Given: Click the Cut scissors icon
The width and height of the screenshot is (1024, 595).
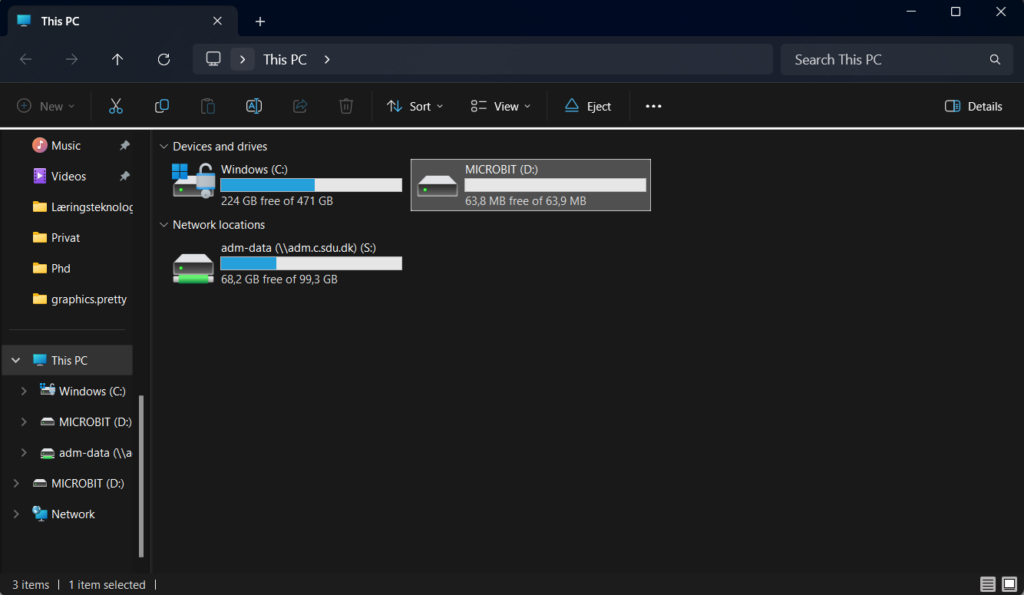Looking at the screenshot, I should pos(116,106).
